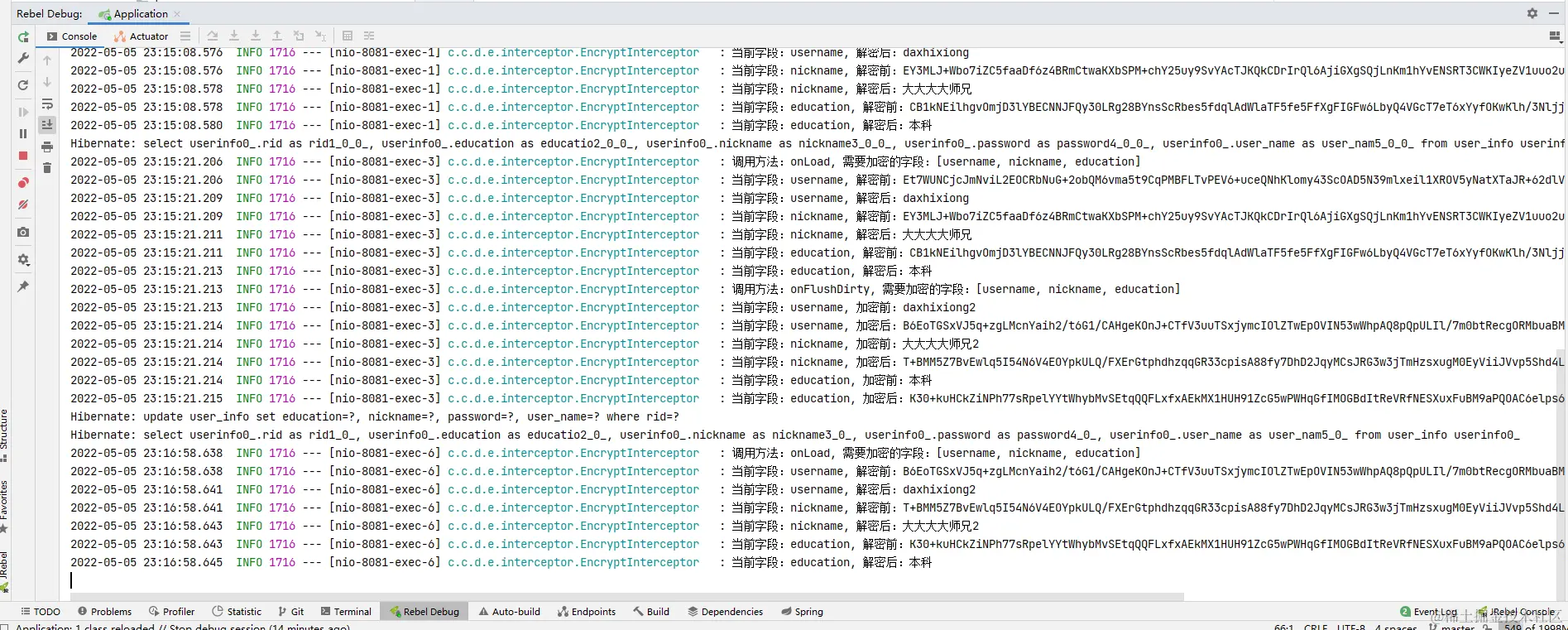Print the console output
This screenshot has width=1568, height=630.
47,147
